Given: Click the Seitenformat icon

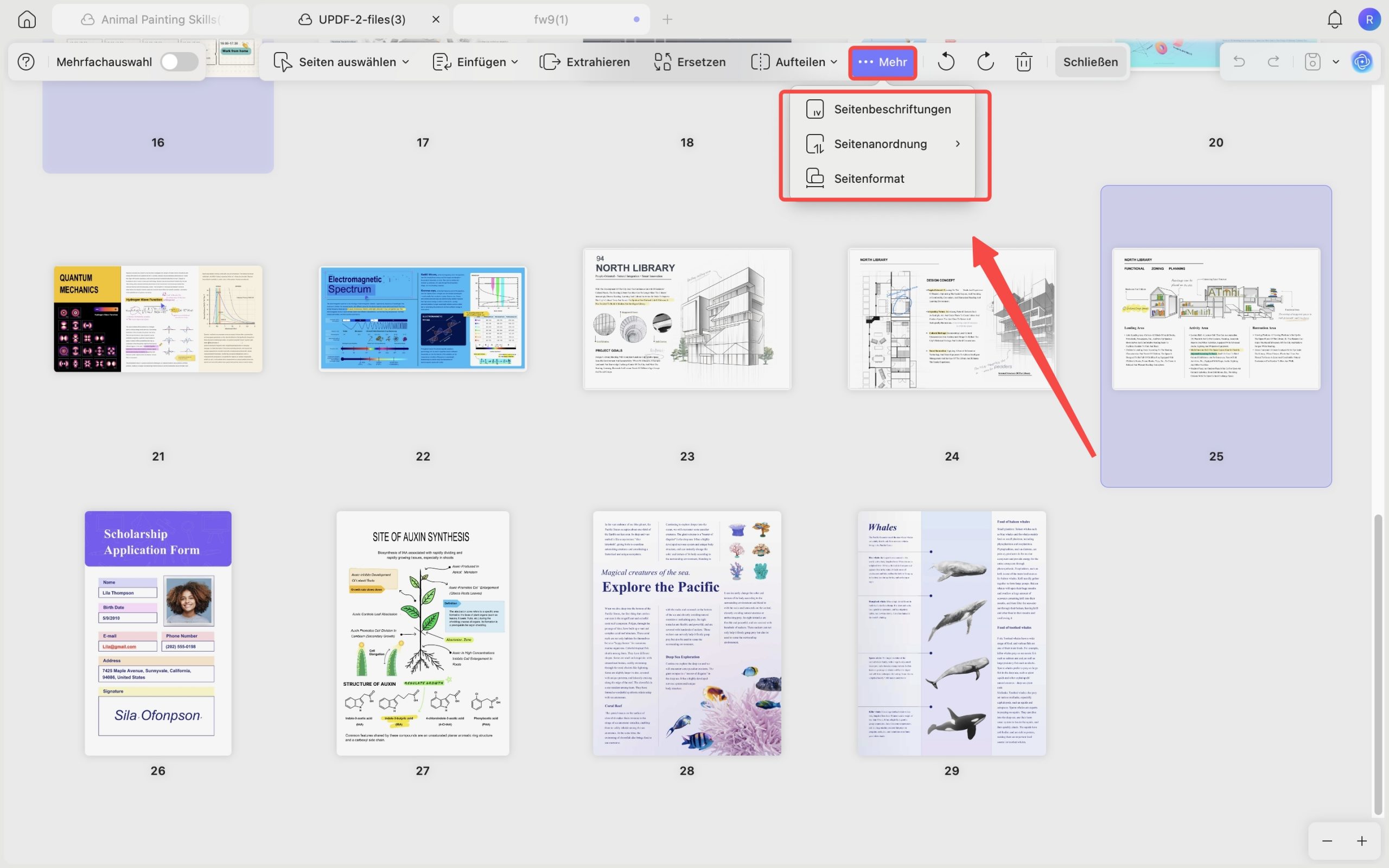Looking at the screenshot, I should 814,178.
